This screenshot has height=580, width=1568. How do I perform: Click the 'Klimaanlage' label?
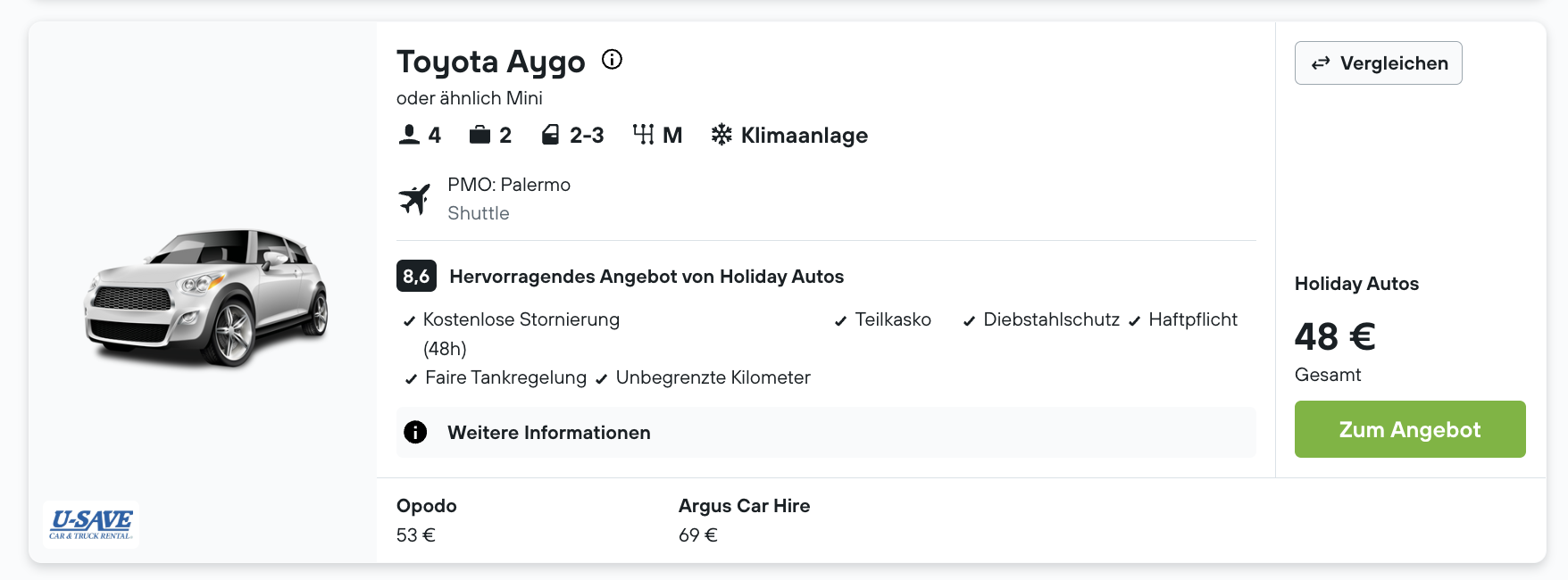(x=805, y=135)
